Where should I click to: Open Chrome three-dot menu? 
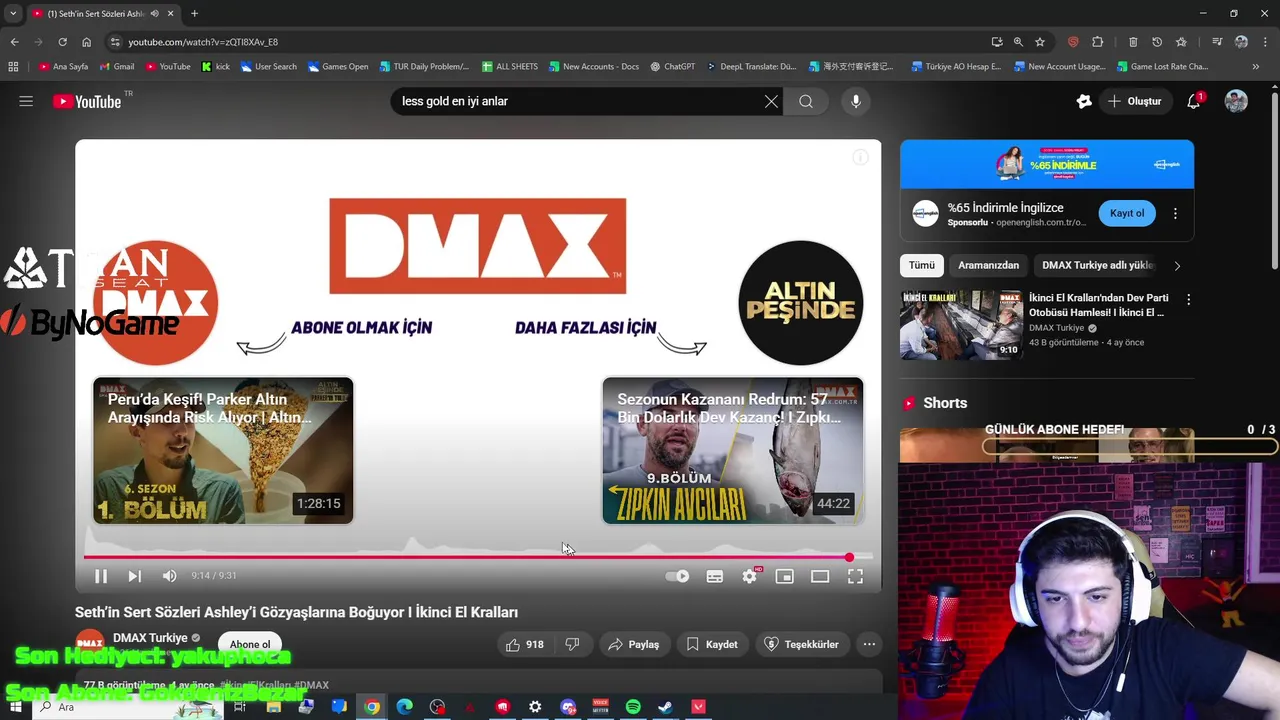point(1265,42)
